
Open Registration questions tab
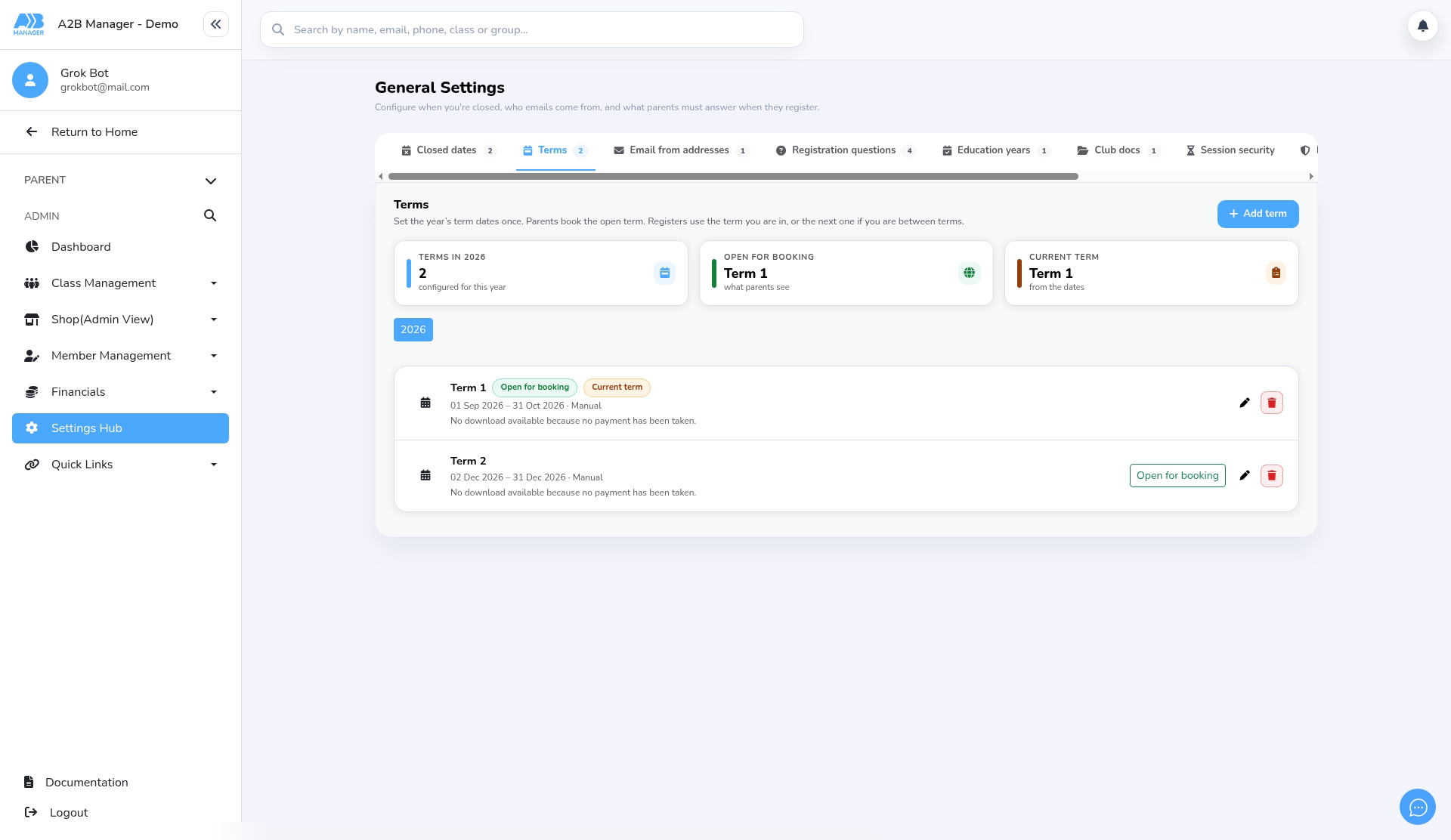846,150
